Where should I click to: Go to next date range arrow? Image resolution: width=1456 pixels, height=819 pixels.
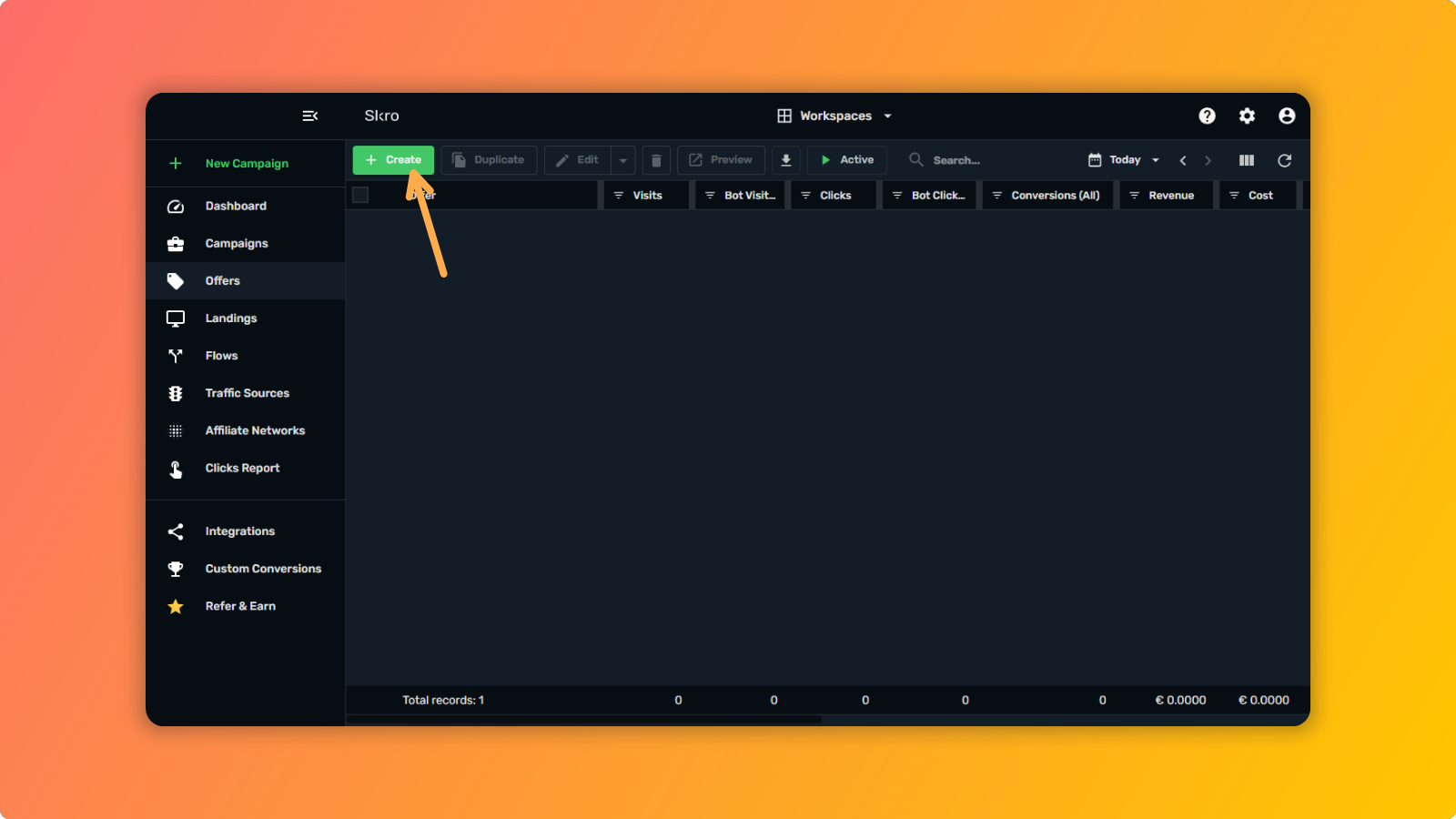1208,160
